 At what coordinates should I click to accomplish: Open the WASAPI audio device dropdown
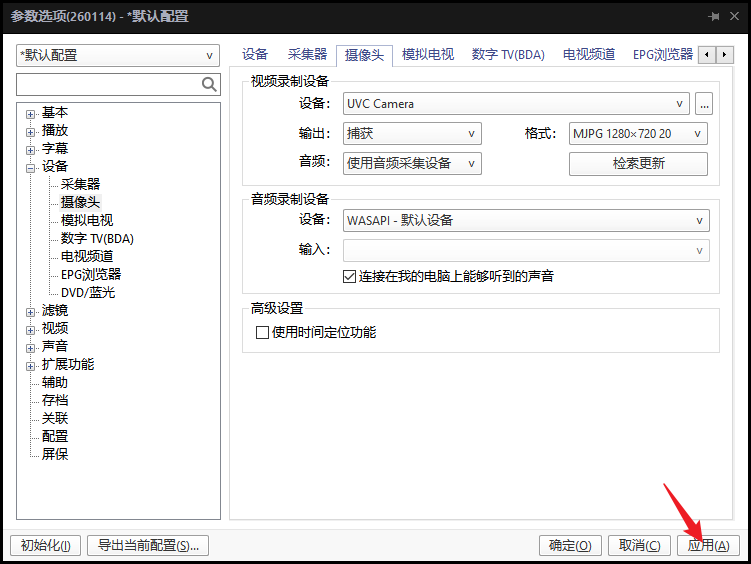pos(525,221)
